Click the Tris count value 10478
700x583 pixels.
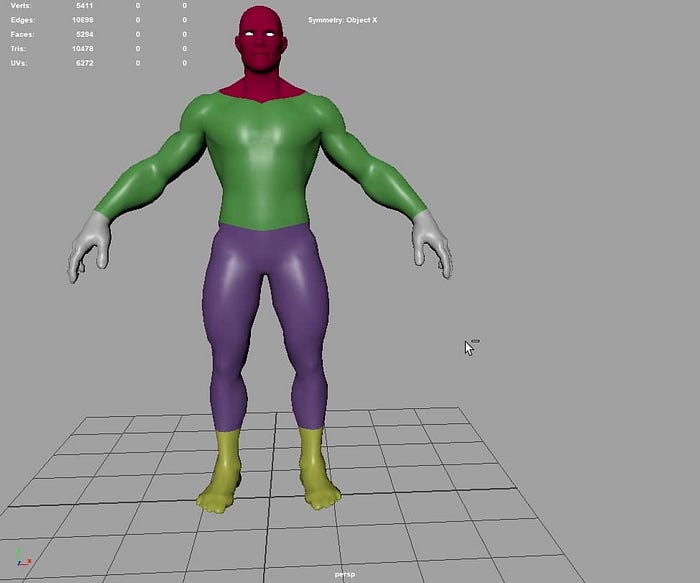coord(83,49)
